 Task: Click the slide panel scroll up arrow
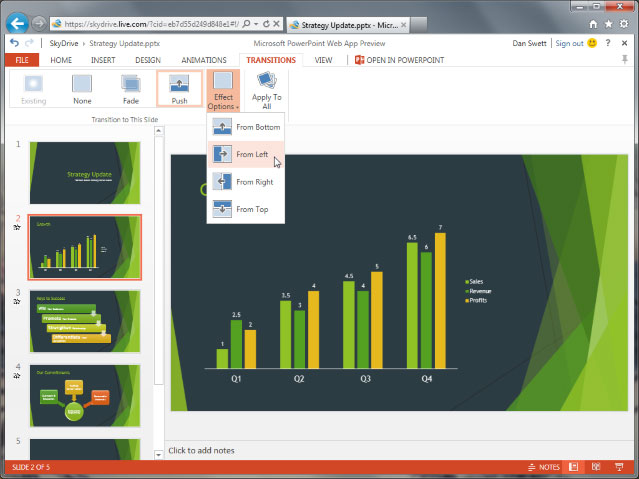[159, 131]
